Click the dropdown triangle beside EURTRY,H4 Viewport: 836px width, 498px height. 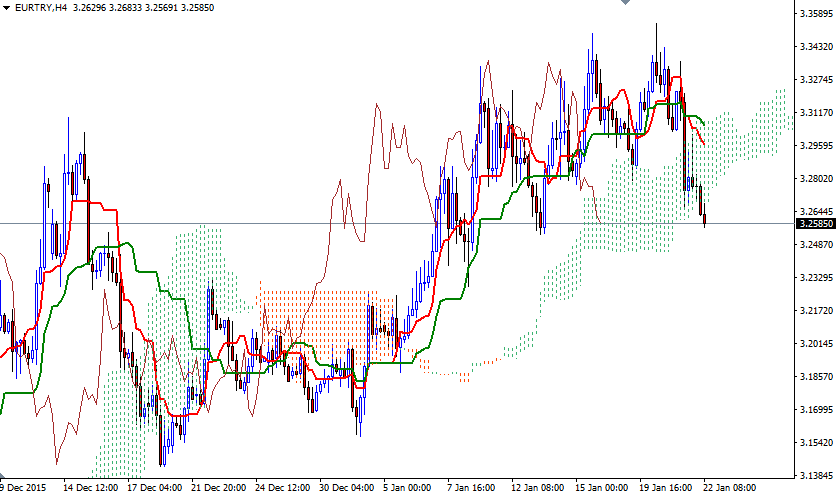tap(6, 8)
